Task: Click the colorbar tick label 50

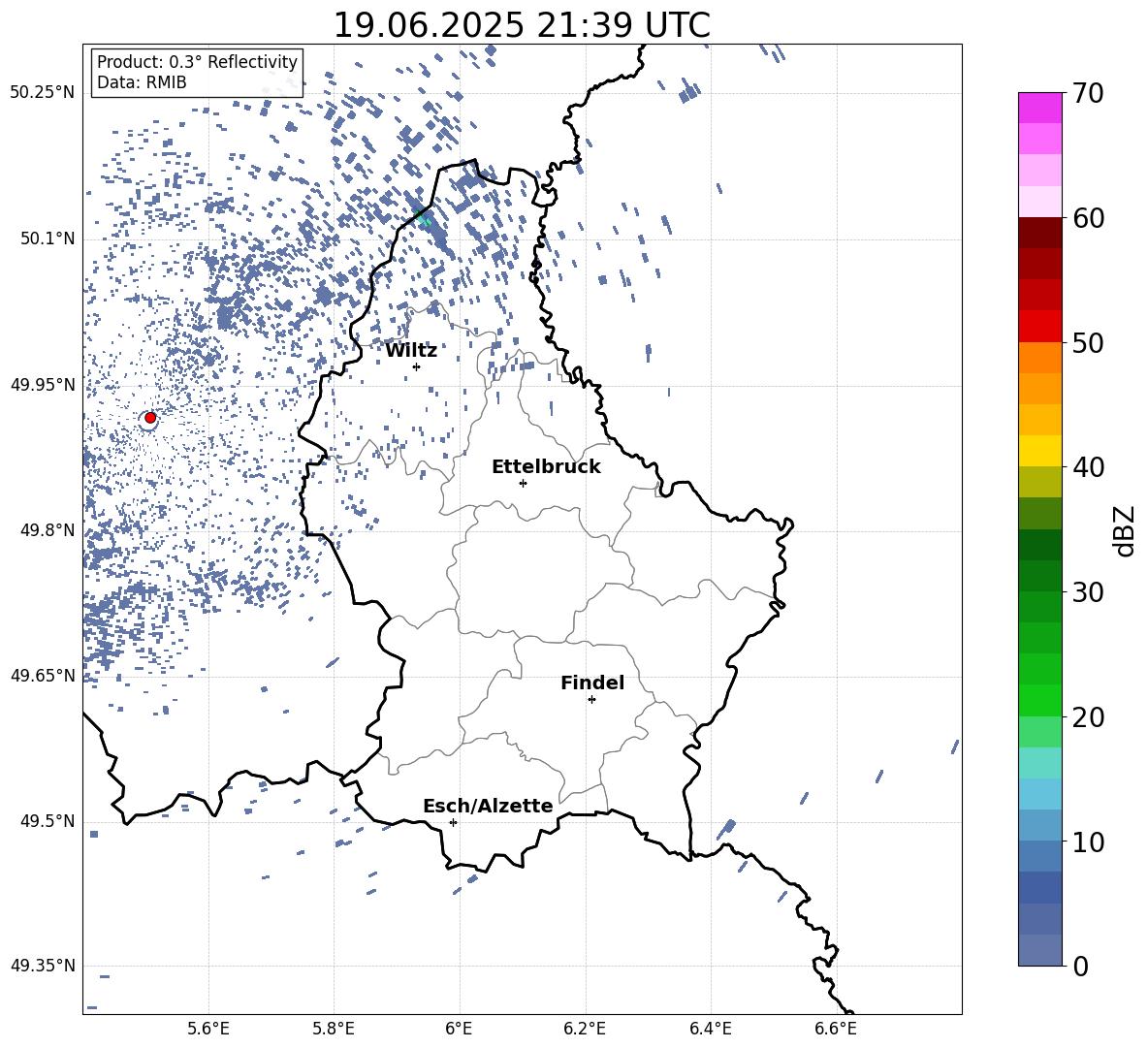Action: click(x=1089, y=343)
